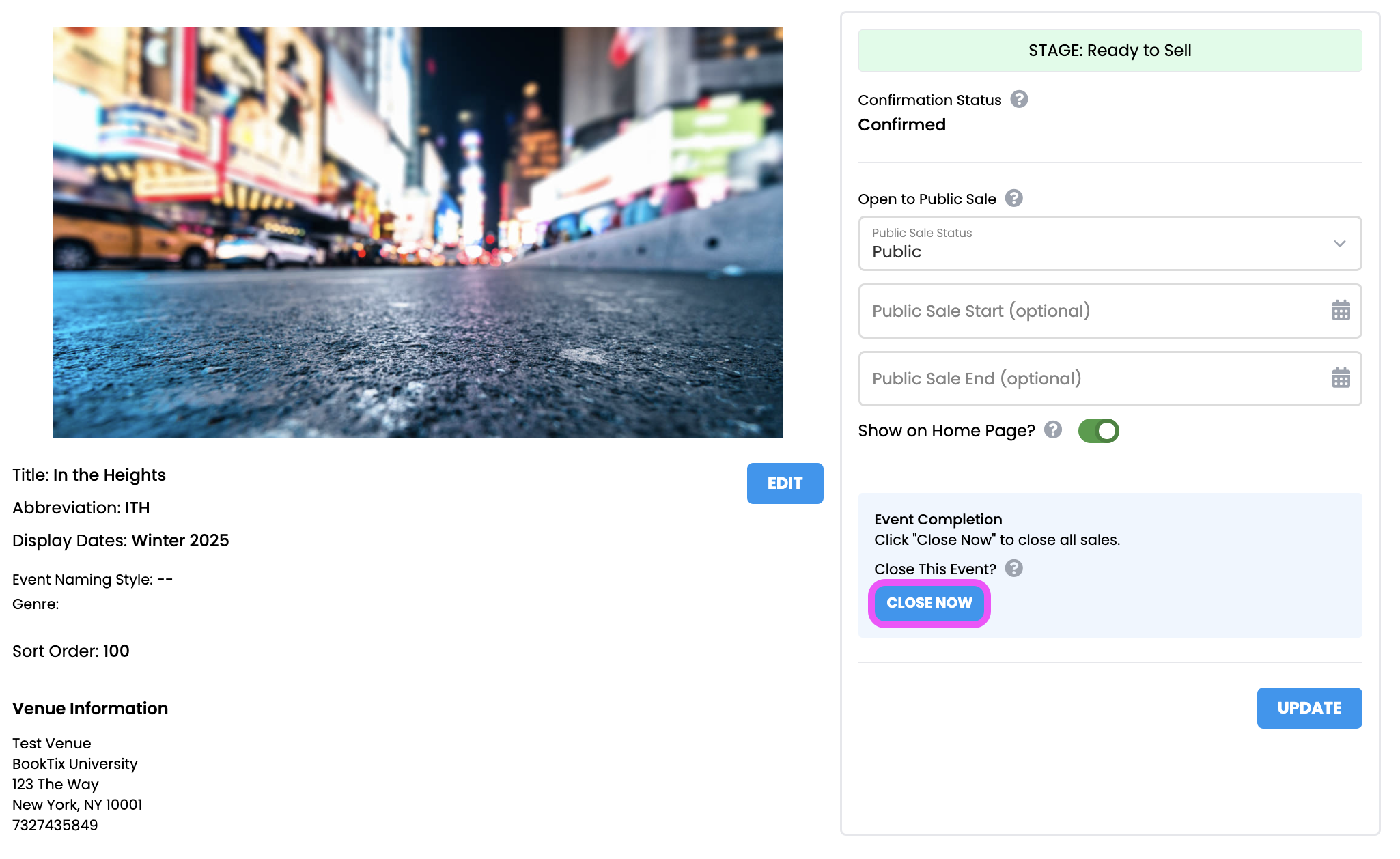Click the Edit button

point(785,483)
